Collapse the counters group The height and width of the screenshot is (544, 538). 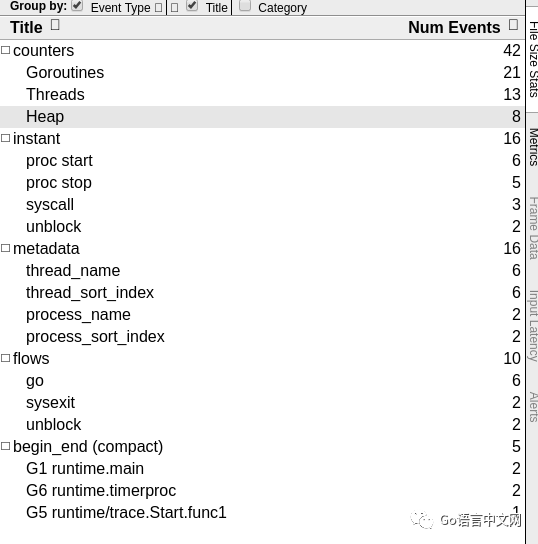pos(5,50)
